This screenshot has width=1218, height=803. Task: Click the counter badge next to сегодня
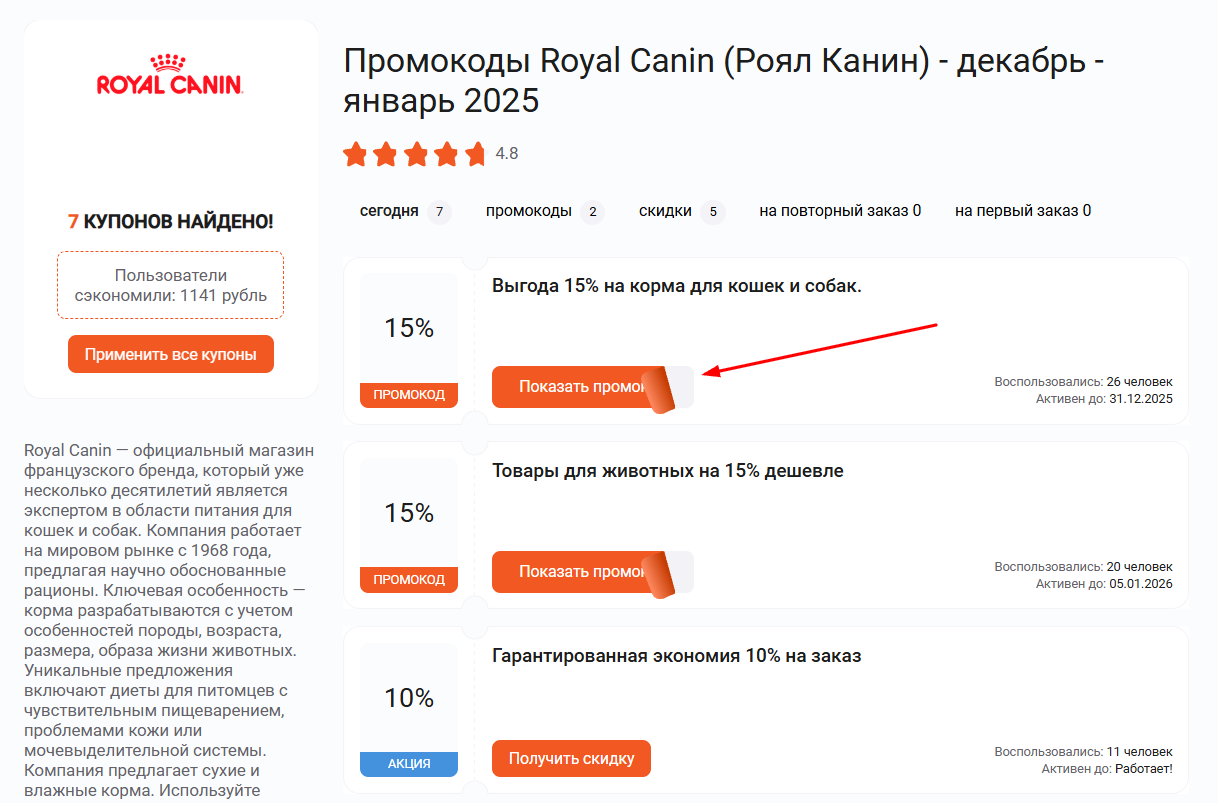click(439, 211)
